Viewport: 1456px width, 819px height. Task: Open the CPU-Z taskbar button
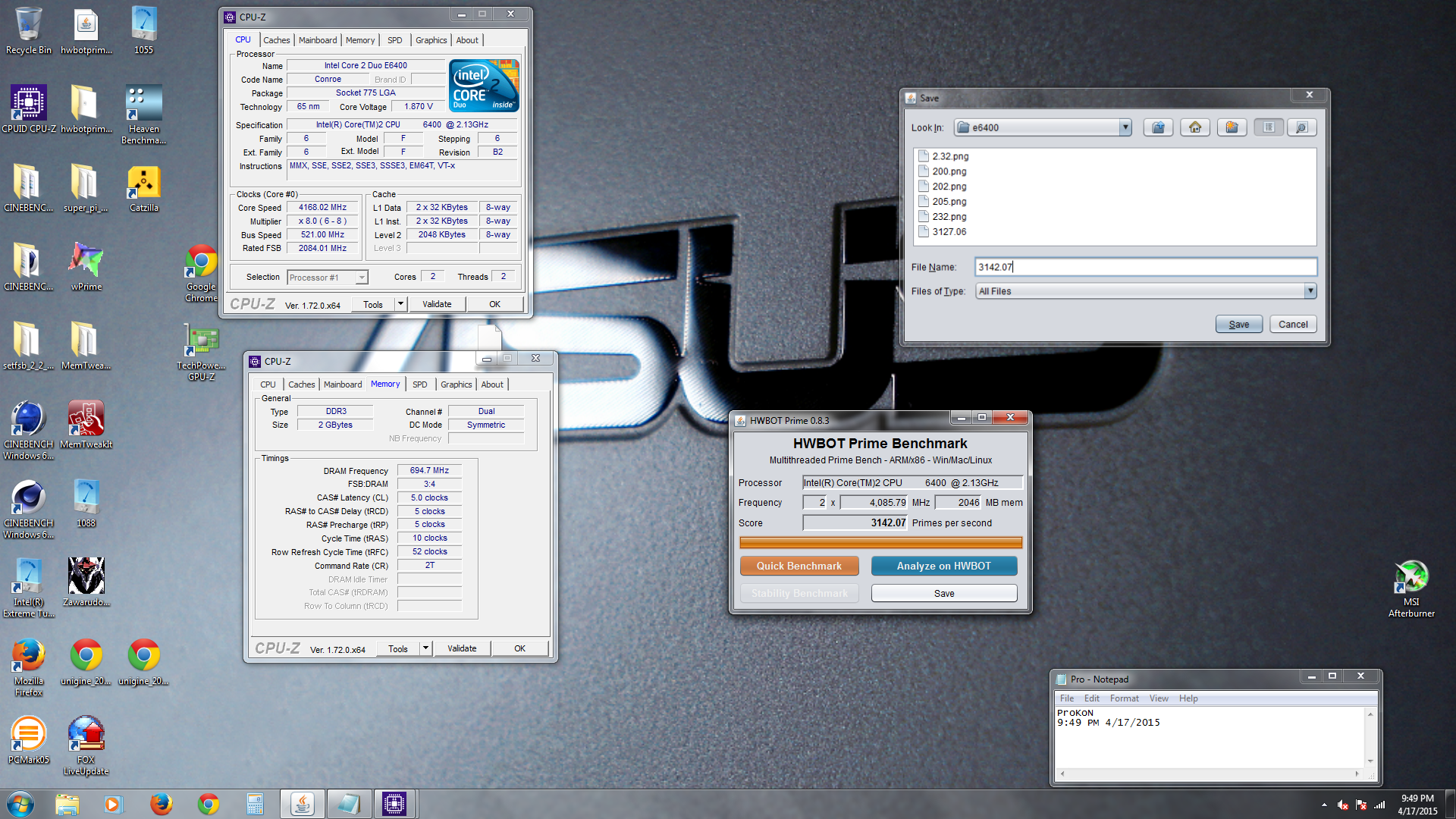pos(394,804)
